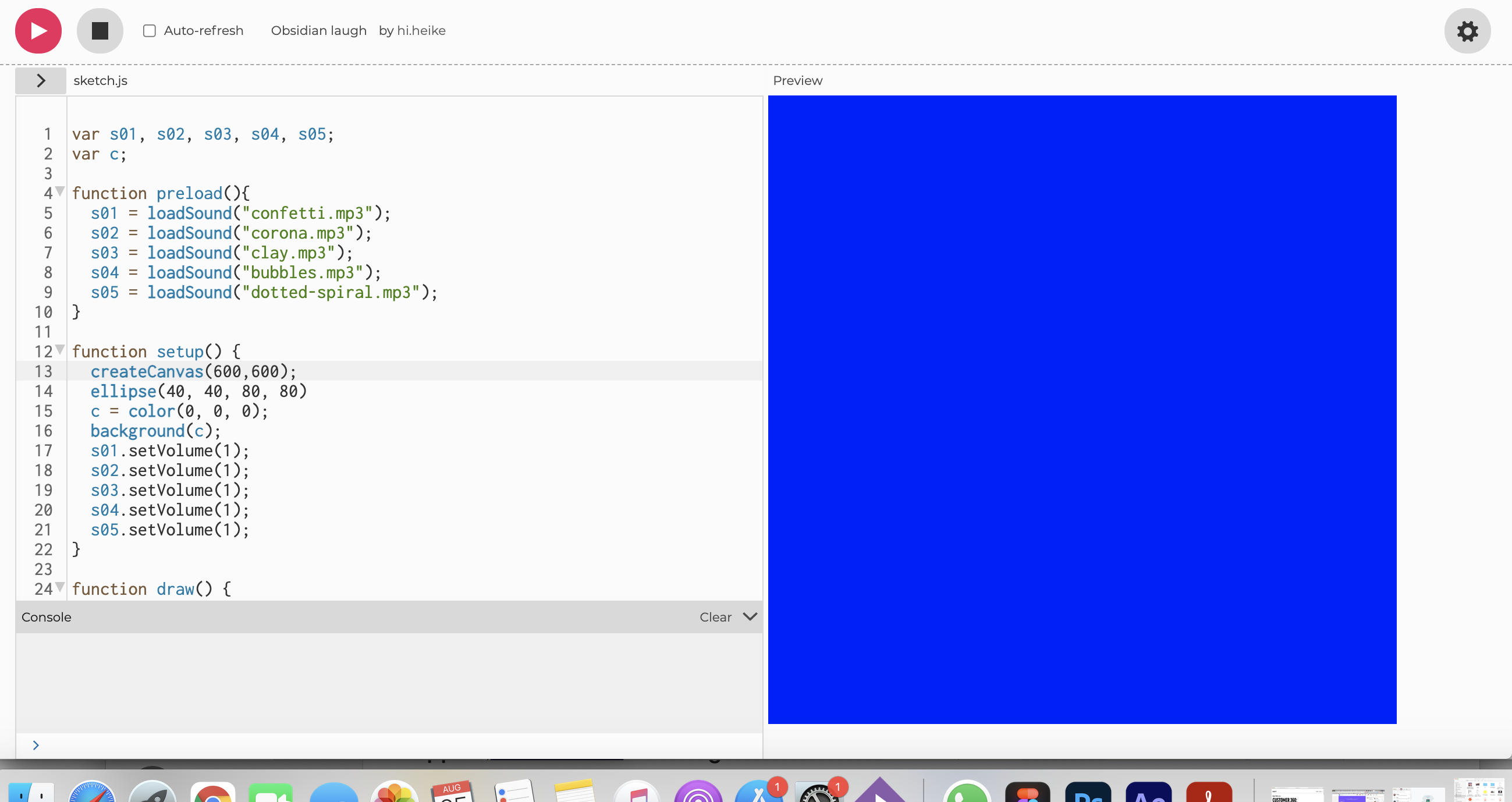
Task: Click the Run/Play button to execute sketch
Action: 38,30
